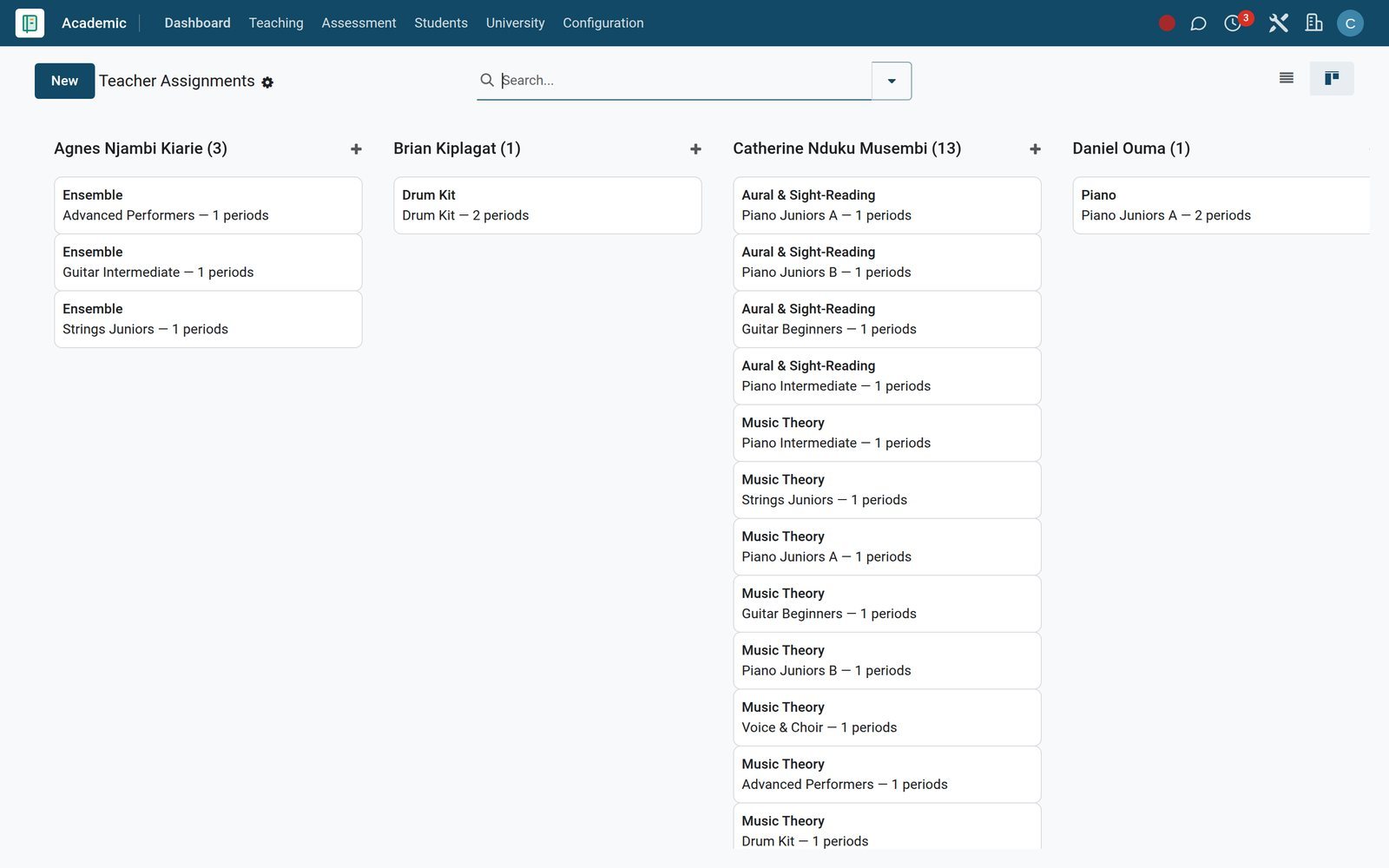The height and width of the screenshot is (868, 1389).
Task: Open the Configuration menu
Action: pos(603,23)
